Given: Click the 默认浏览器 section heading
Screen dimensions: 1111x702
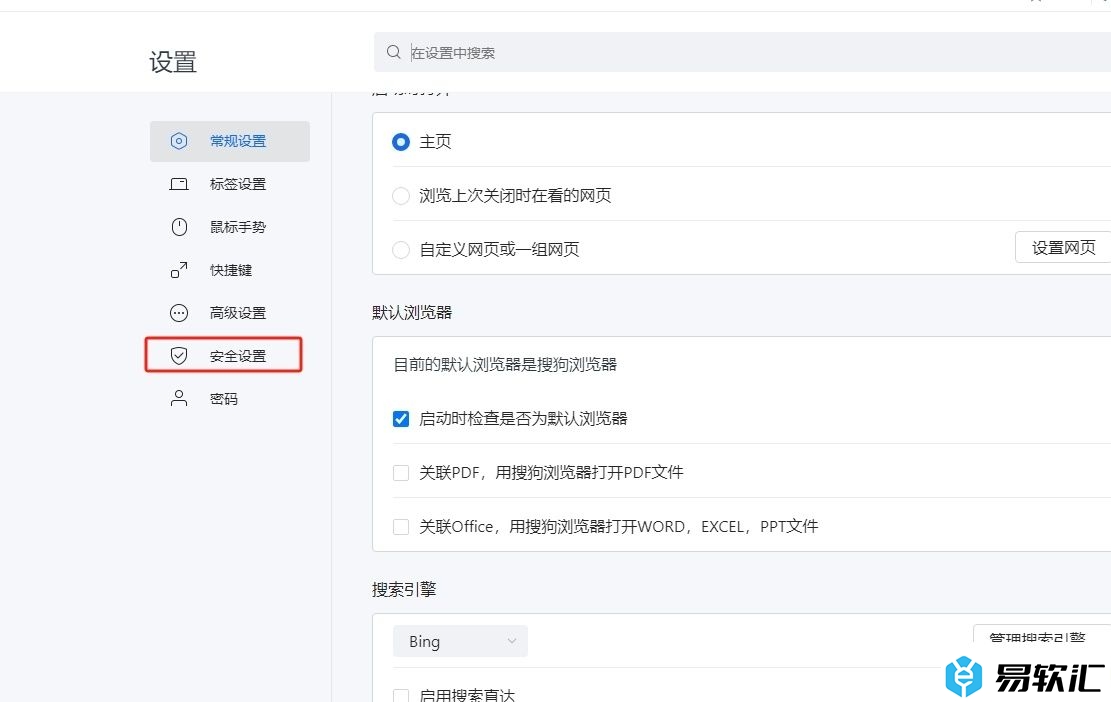Looking at the screenshot, I should 412,312.
